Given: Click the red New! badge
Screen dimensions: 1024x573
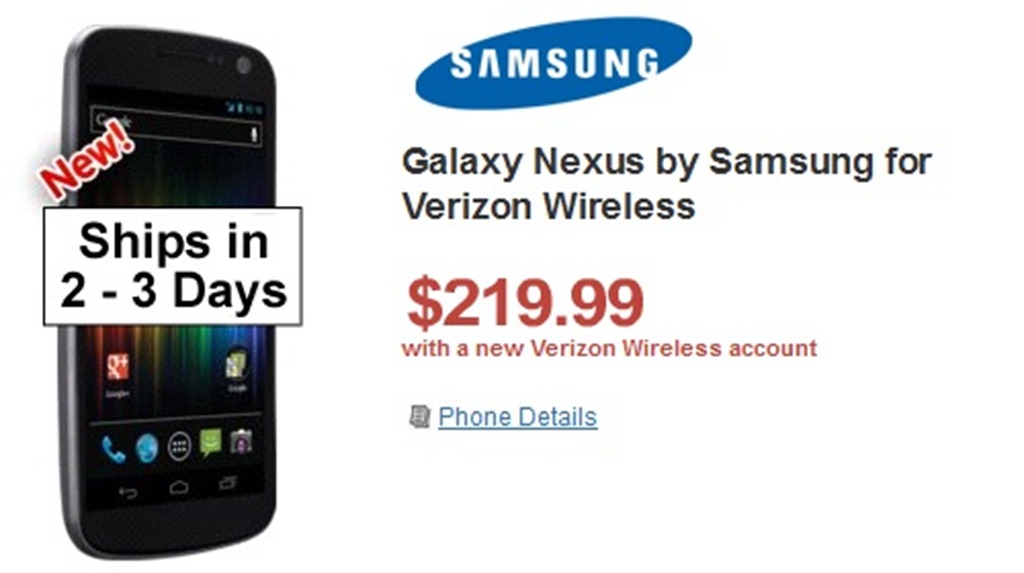Looking at the screenshot, I should point(86,158).
